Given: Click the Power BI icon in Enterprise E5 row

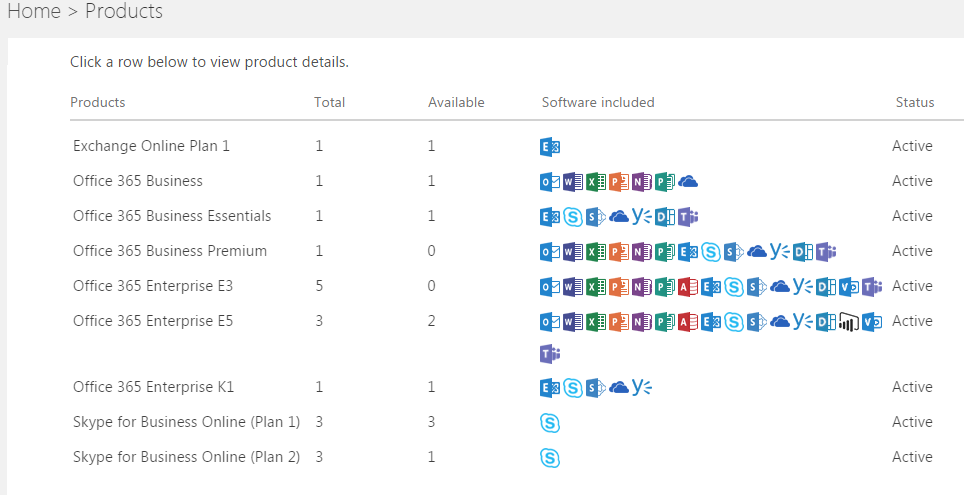Looking at the screenshot, I should (849, 322).
